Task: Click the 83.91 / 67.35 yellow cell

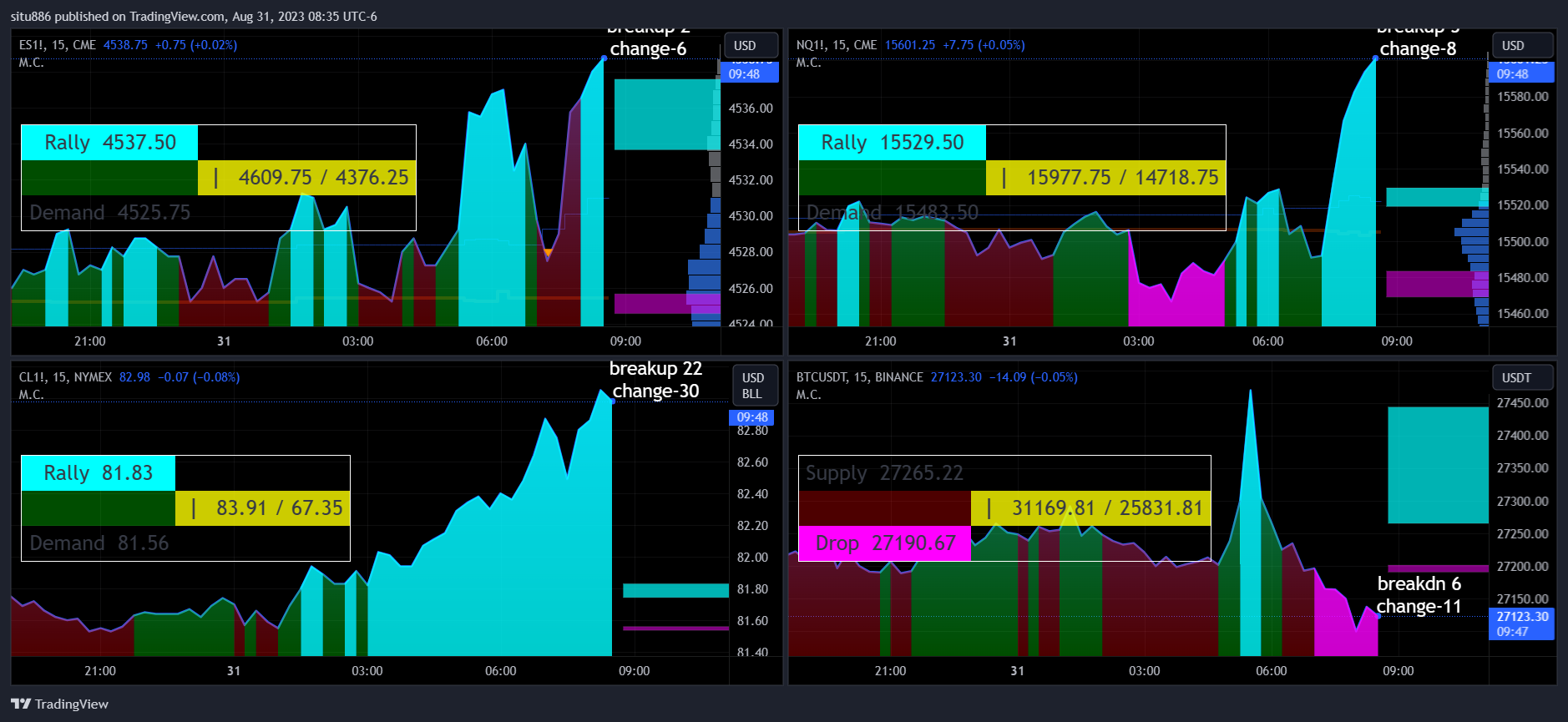Action: coord(262,508)
